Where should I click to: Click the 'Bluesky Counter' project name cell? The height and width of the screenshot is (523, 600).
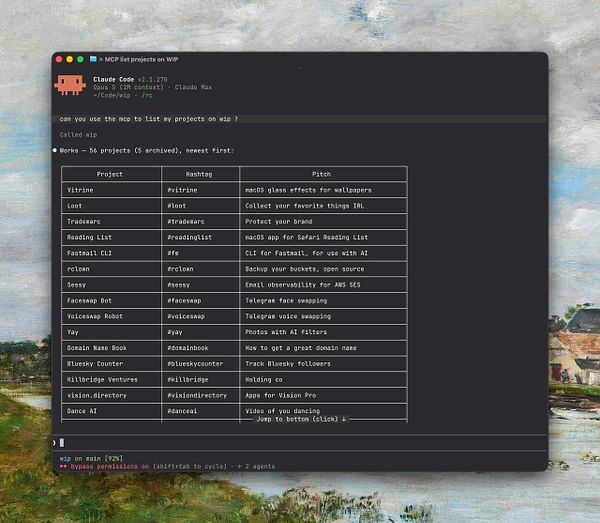pos(95,364)
